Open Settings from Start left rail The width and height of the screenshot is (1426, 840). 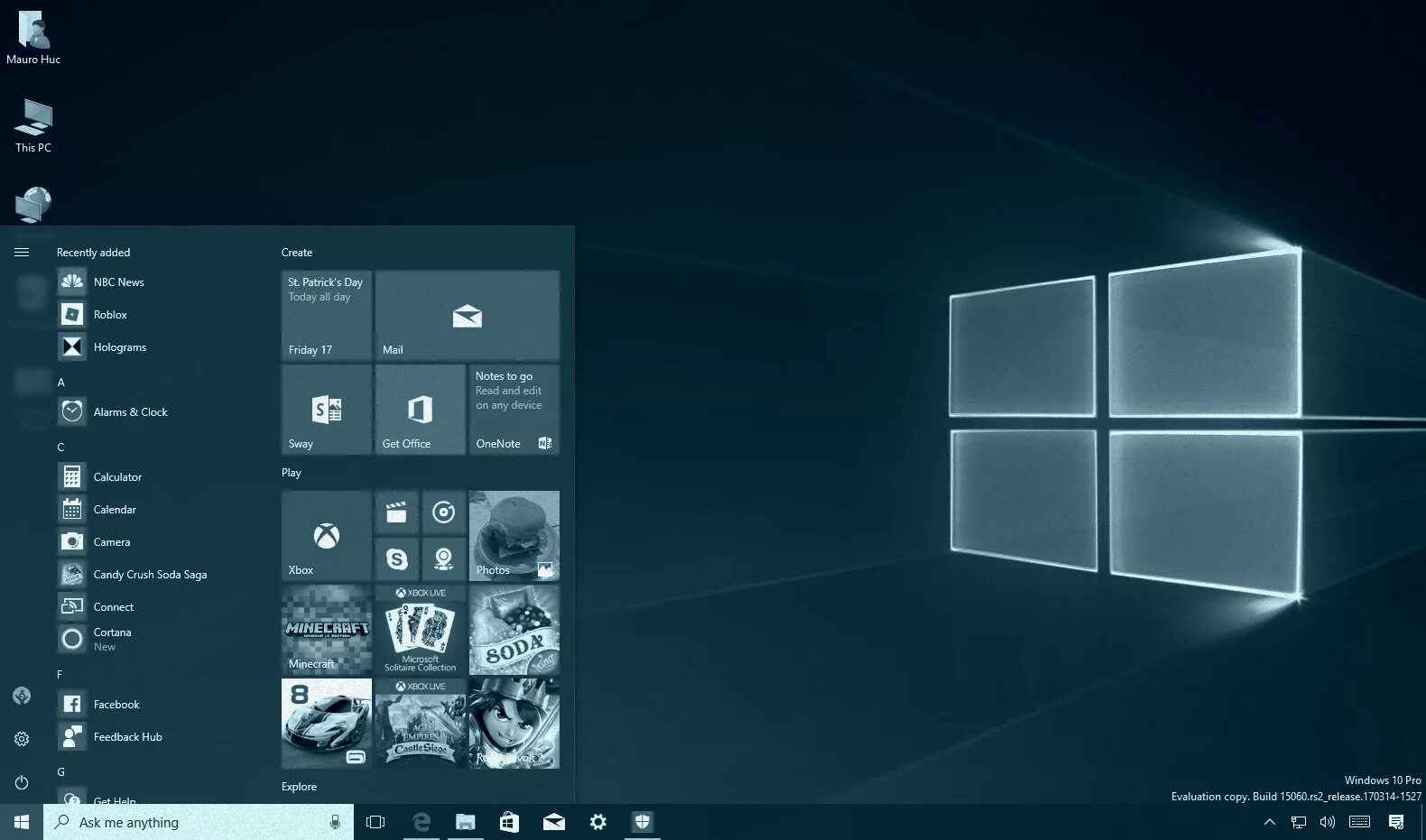point(22,739)
